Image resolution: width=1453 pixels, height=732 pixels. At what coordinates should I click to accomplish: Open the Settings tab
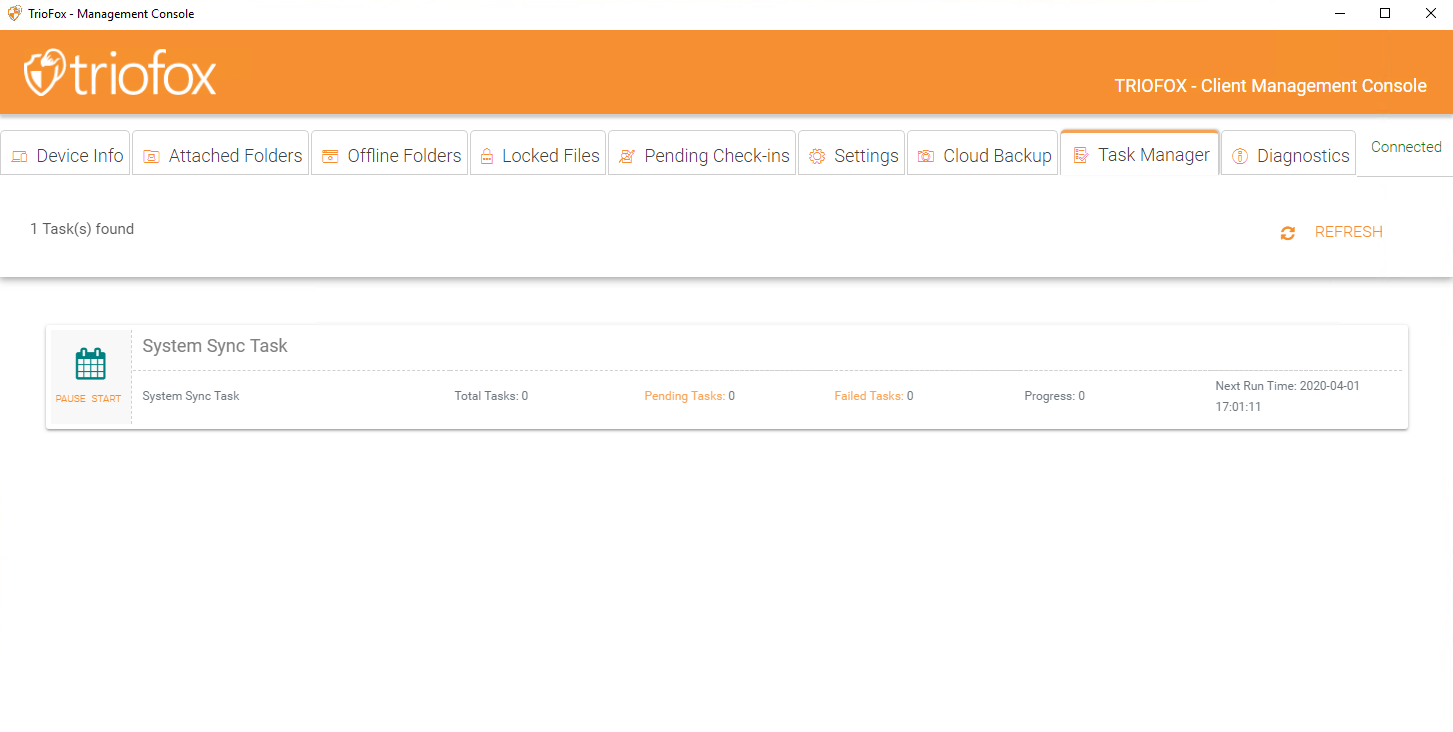coord(852,154)
